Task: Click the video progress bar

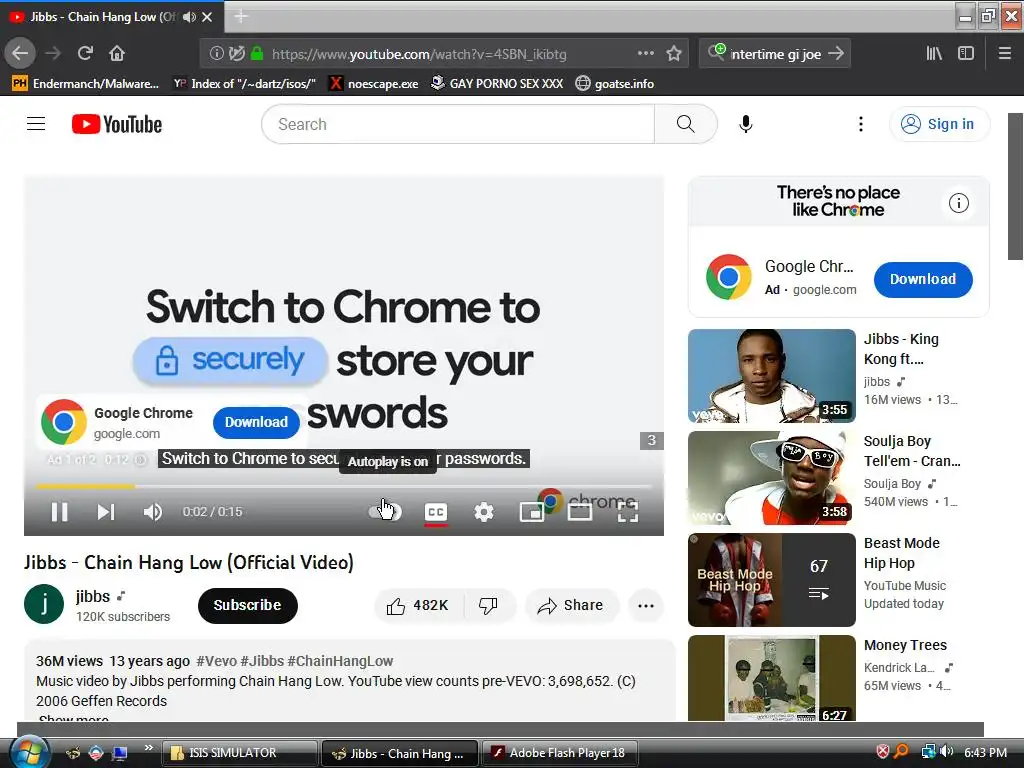Action: (x=344, y=487)
